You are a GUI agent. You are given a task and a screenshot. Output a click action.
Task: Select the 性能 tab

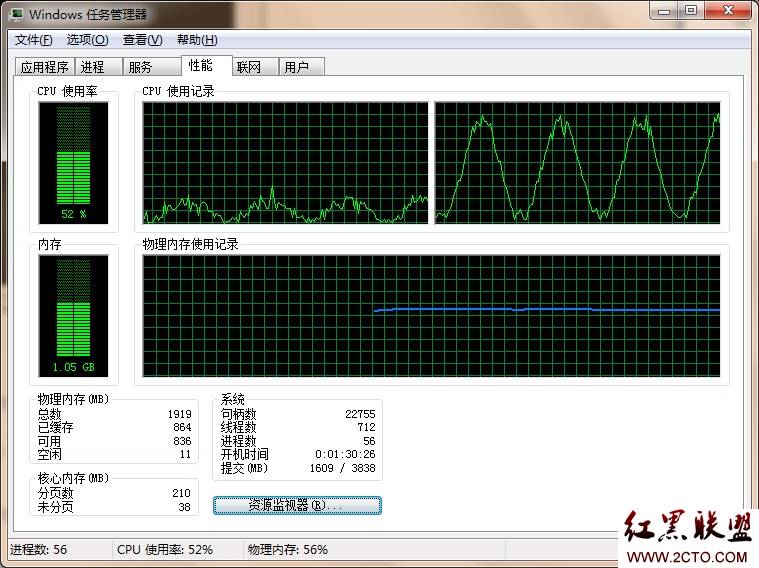tap(206, 65)
